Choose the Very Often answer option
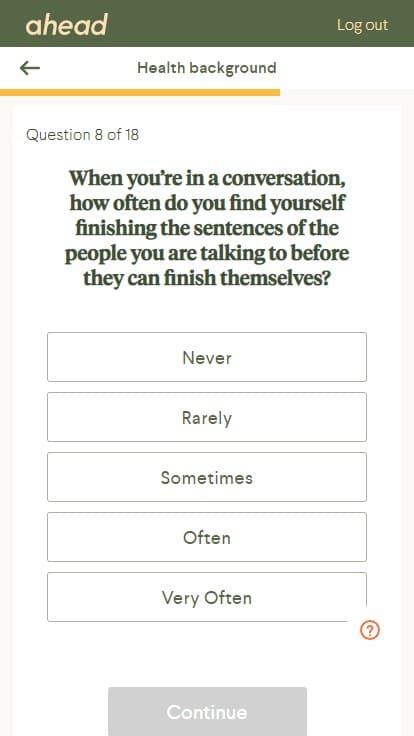Image resolution: width=414 pixels, height=736 pixels. (207, 597)
